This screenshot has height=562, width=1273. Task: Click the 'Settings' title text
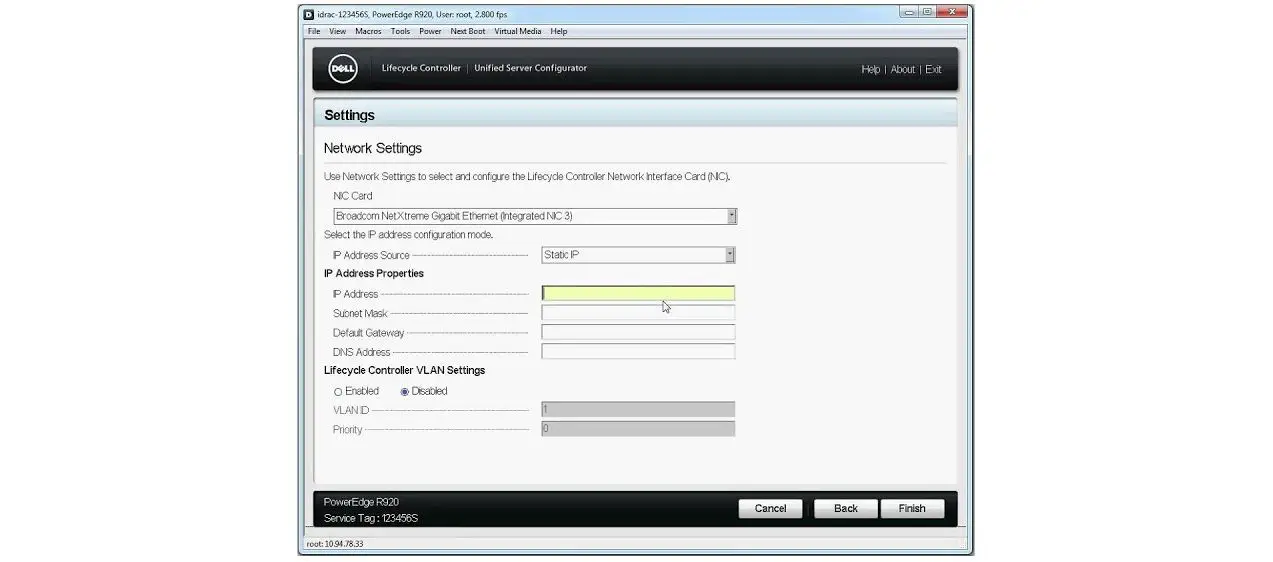tap(349, 115)
